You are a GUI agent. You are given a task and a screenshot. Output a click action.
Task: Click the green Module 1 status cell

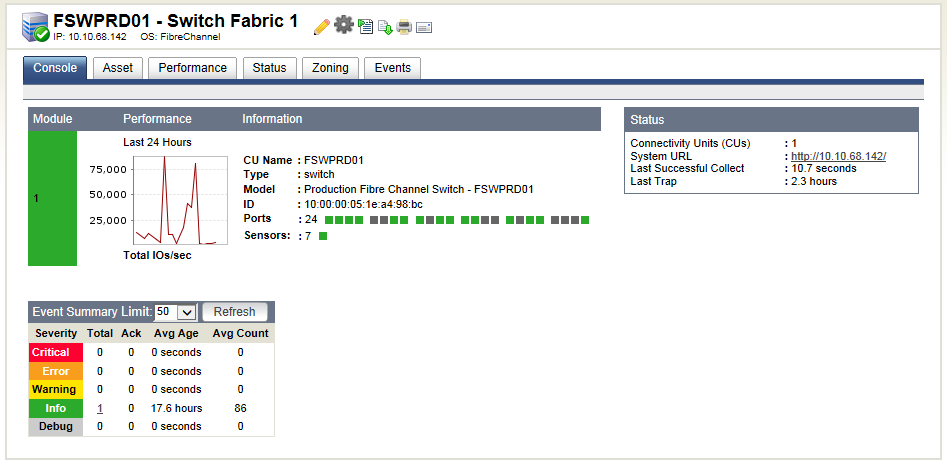[53, 198]
